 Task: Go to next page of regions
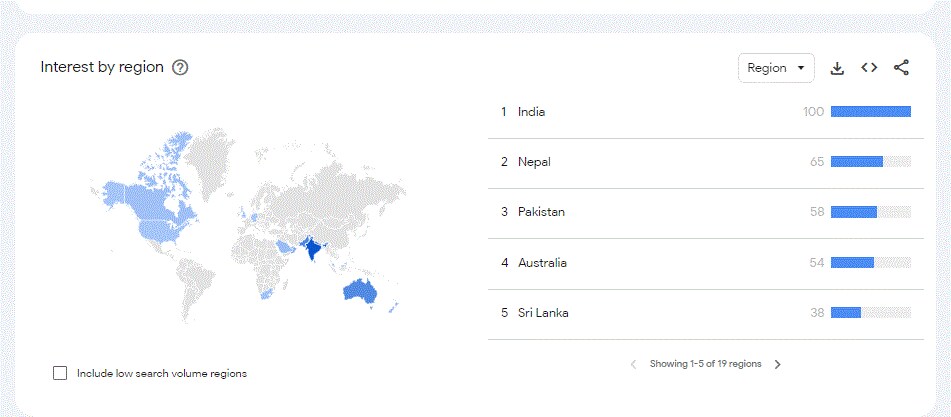(778, 365)
